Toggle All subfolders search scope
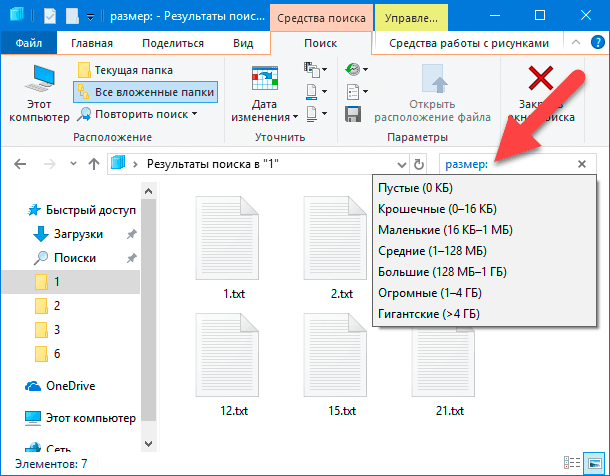This screenshot has height=476, width=610. click(145, 92)
